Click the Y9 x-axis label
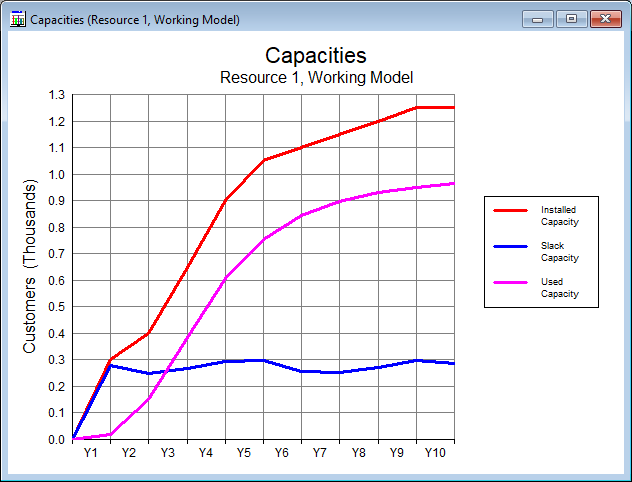The image size is (632, 482). click(x=396, y=453)
